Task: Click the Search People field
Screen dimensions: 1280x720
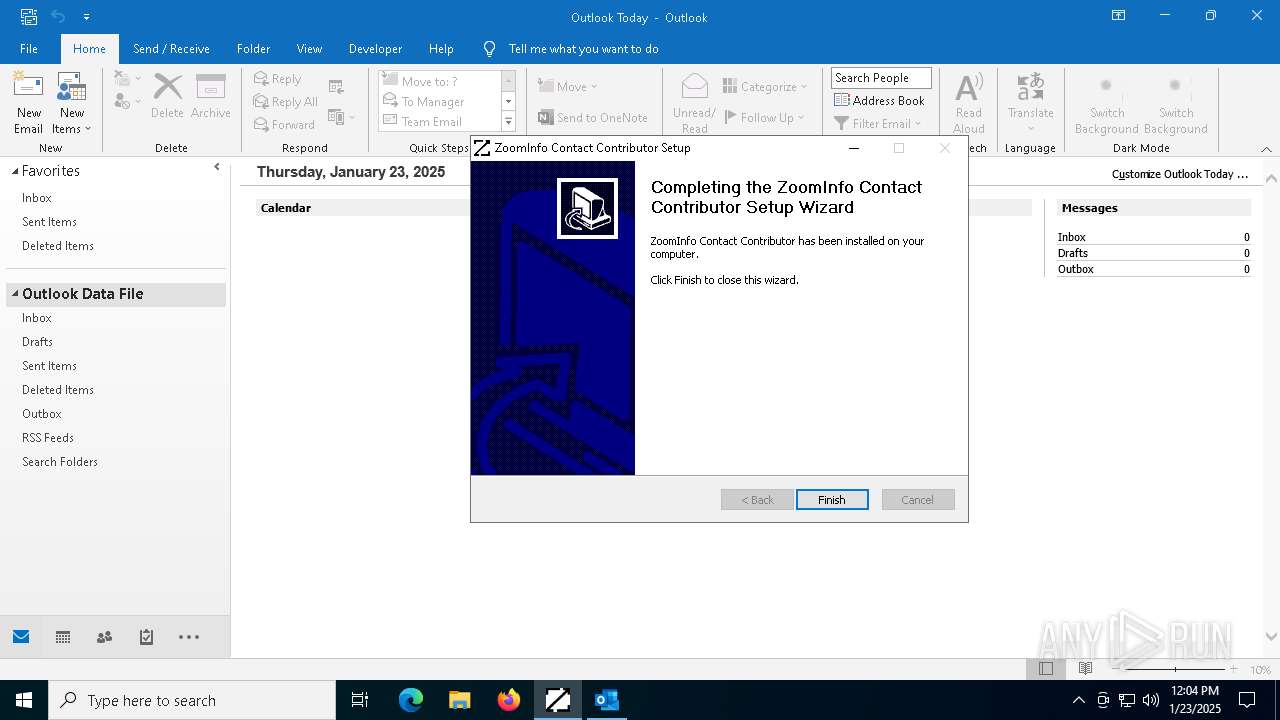Action: (x=881, y=78)
